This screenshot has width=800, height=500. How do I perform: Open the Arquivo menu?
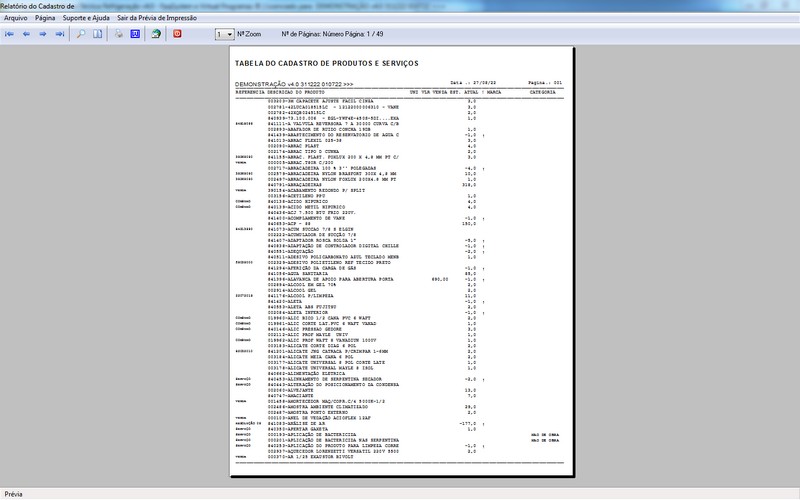[x=16, y=18]
